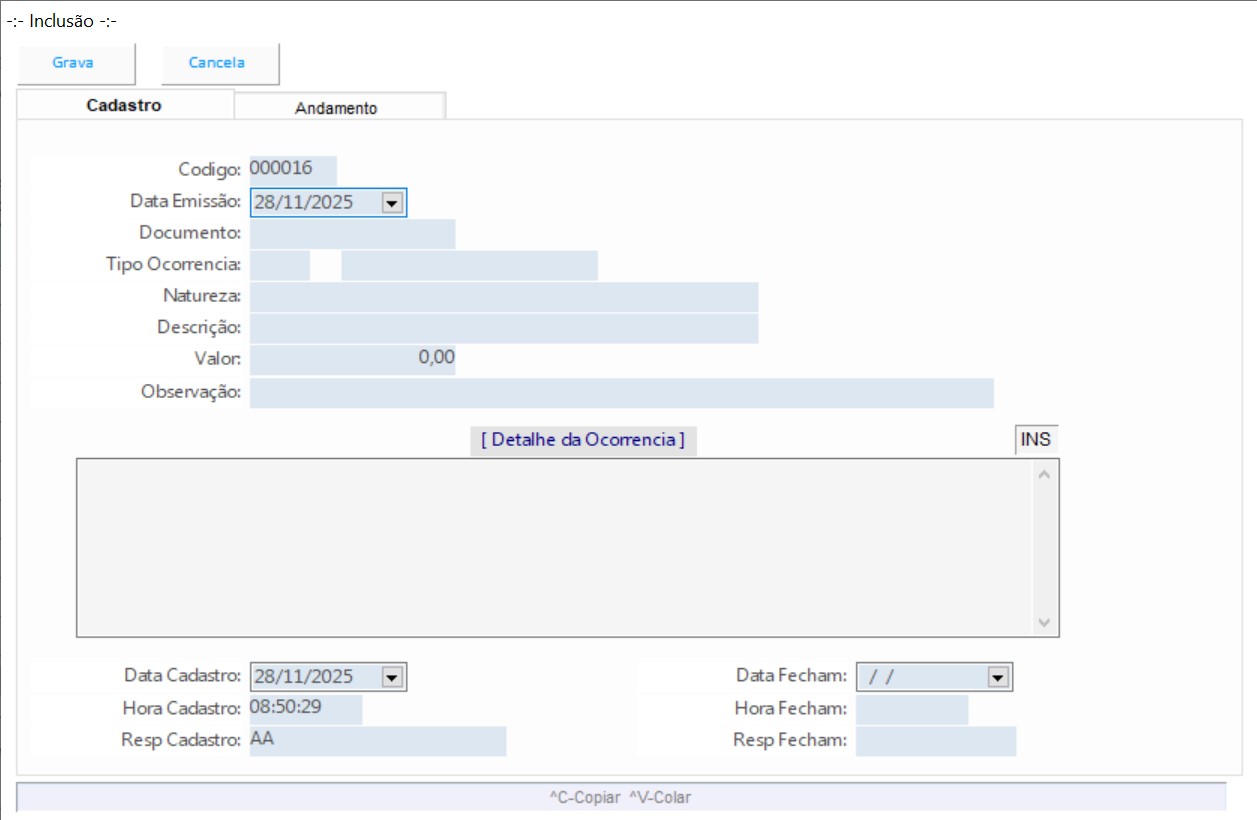Click the Hora Fecham field
The image size is (1257, 820).
[911, 709]
